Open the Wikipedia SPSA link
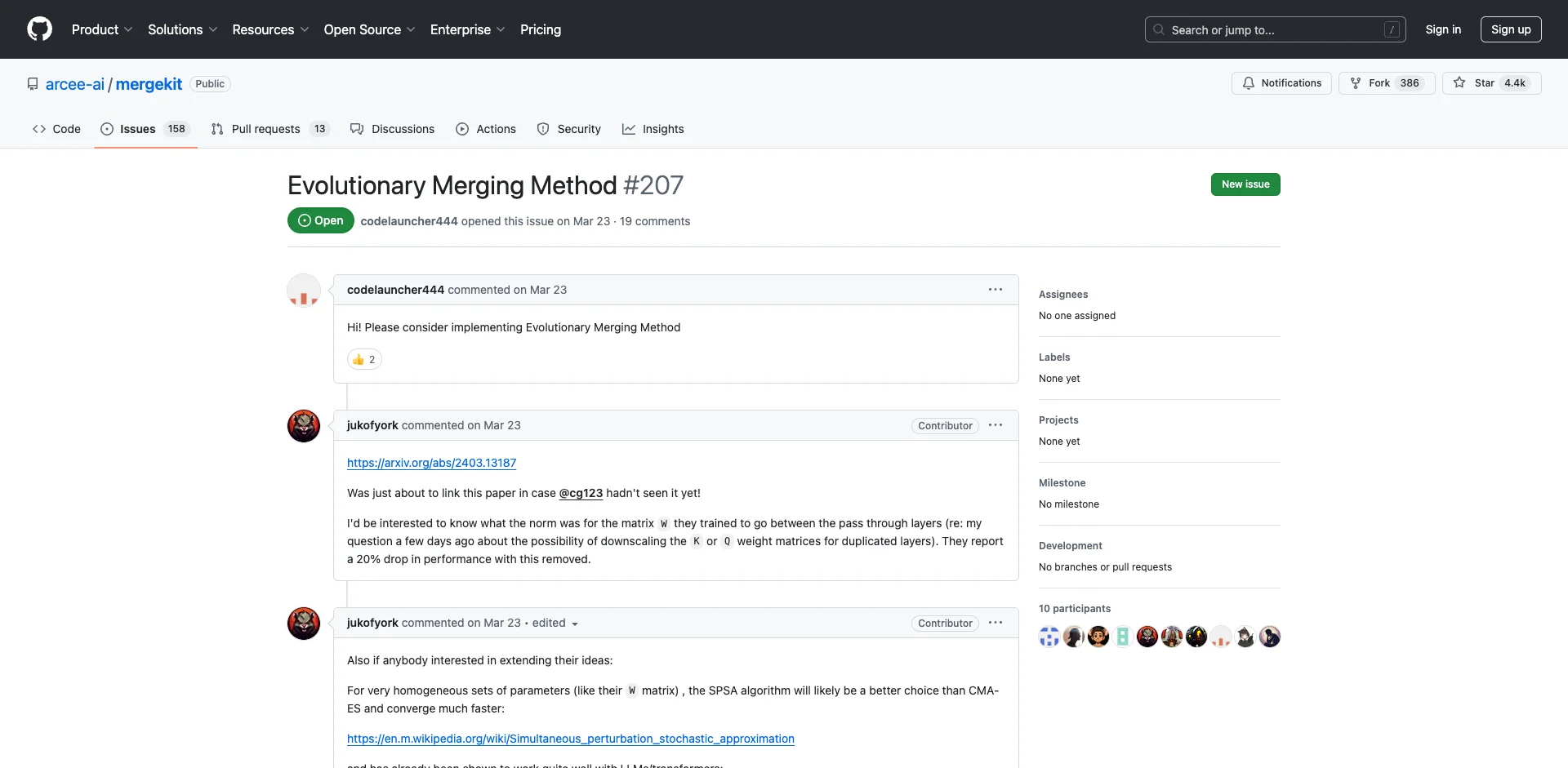 click(571, 739)
